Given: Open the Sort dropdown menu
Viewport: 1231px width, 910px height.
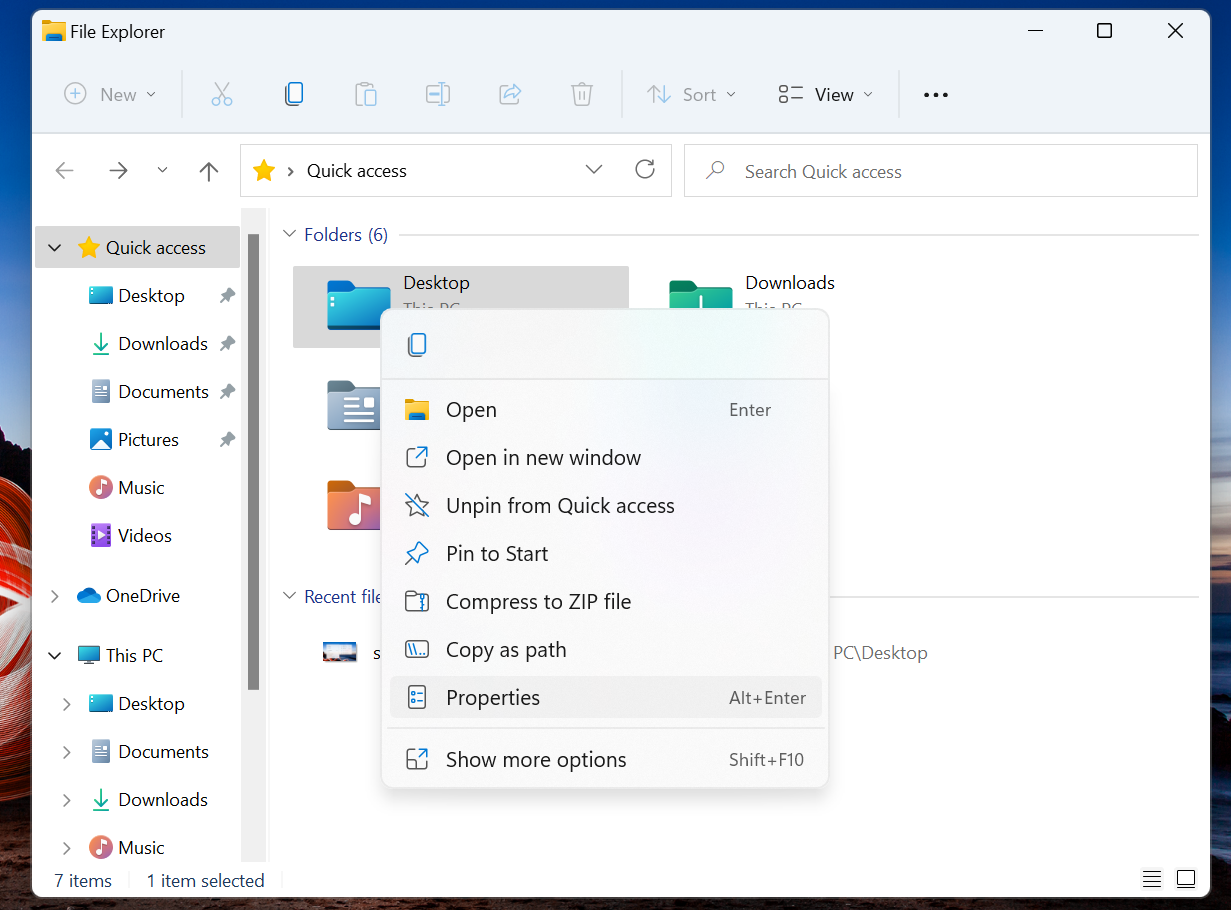Looking at the screenshot, I should (x=691, y=94).
